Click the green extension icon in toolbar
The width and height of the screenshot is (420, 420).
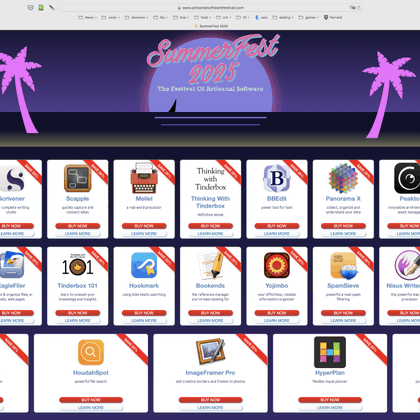point(41,7)
